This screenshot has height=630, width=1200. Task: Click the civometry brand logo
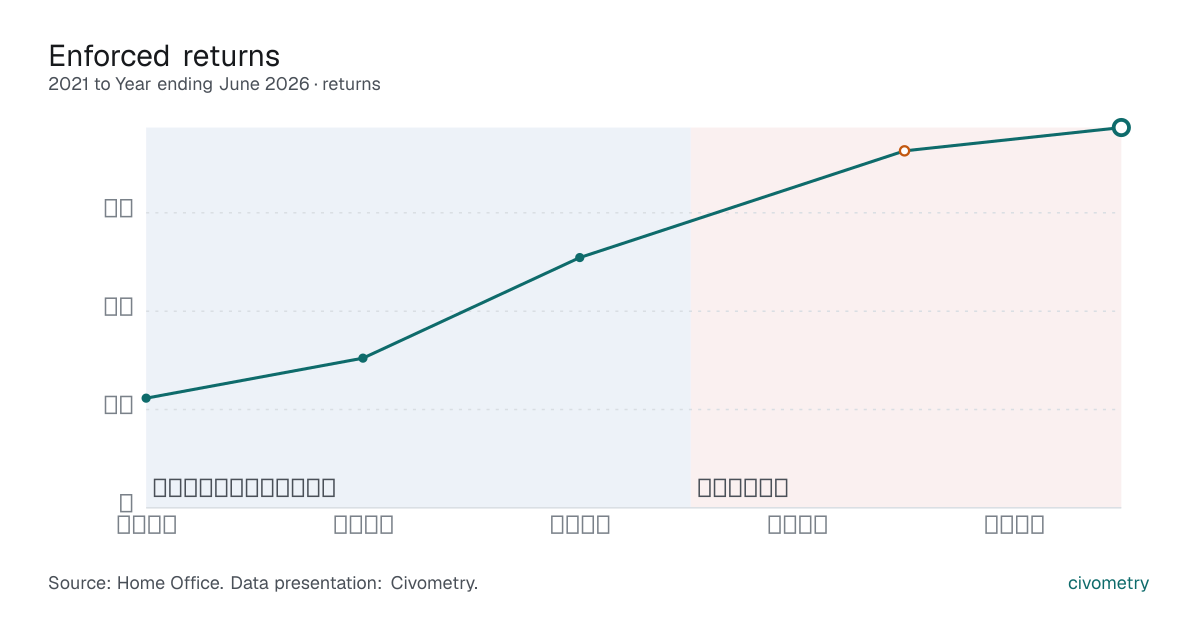point(1109,583)
